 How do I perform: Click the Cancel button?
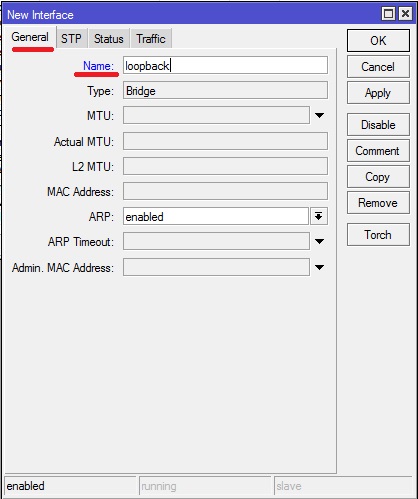(x=378, y=67)
